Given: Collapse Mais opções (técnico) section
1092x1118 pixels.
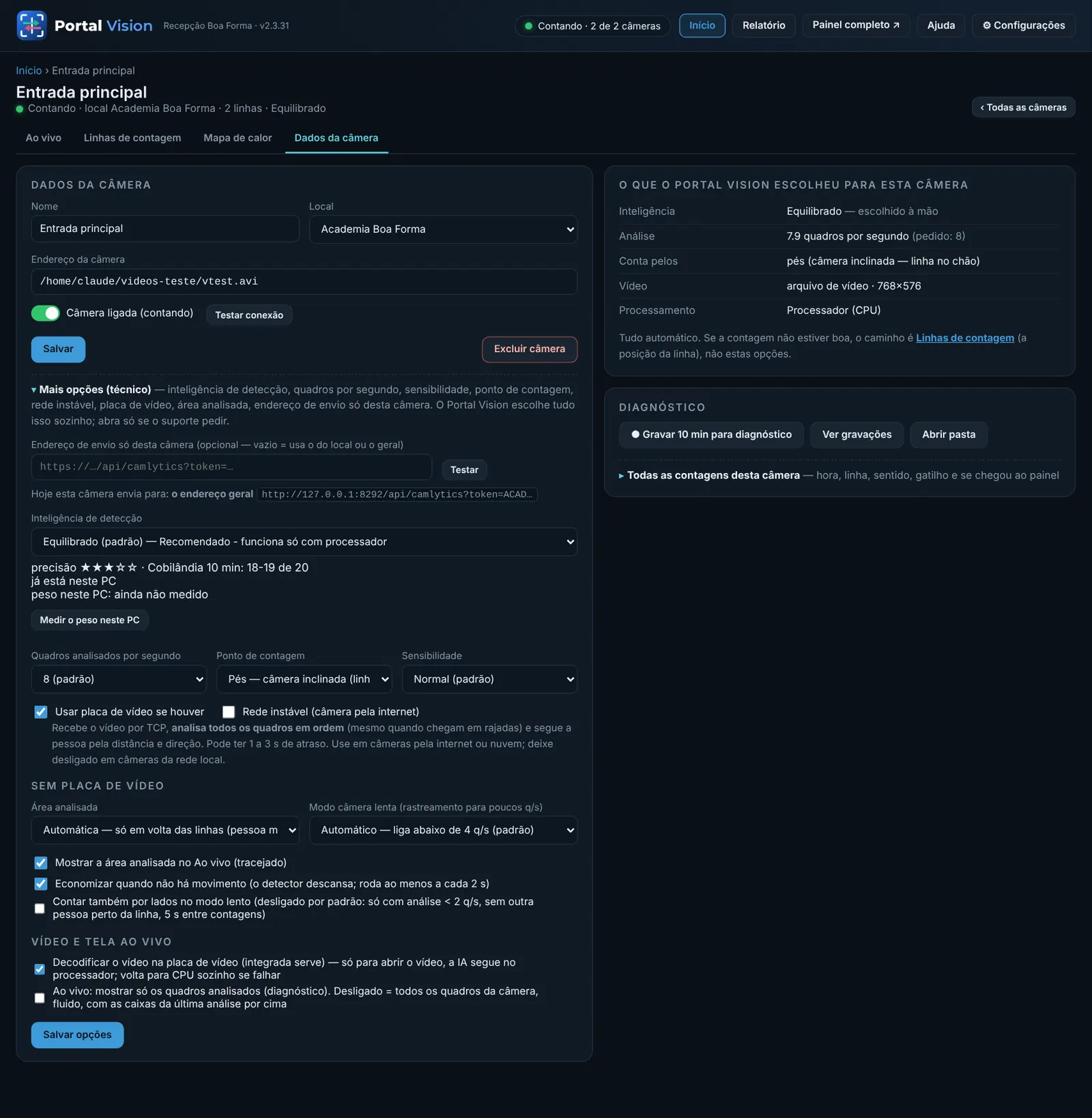Looking at the screenshot, I should 91,390.
